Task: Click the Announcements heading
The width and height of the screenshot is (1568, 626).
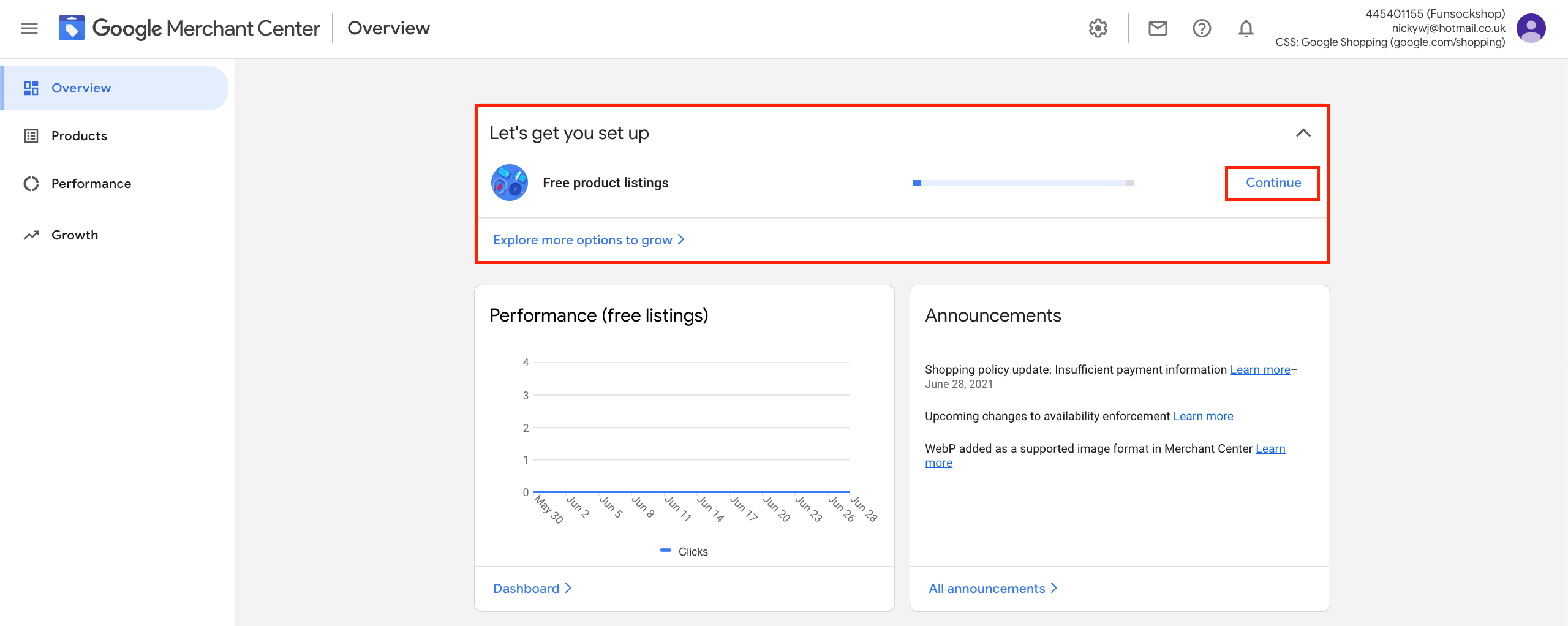Action: tap(993, 315)
